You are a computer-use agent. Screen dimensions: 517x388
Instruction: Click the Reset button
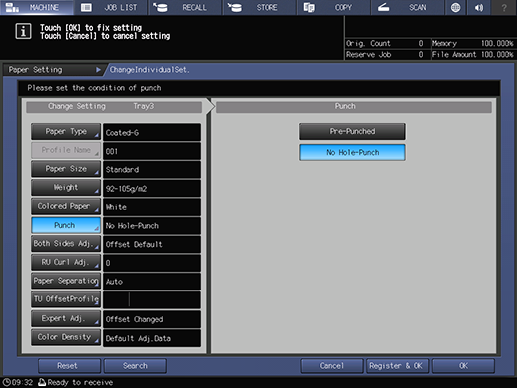[x=69, y=366]
